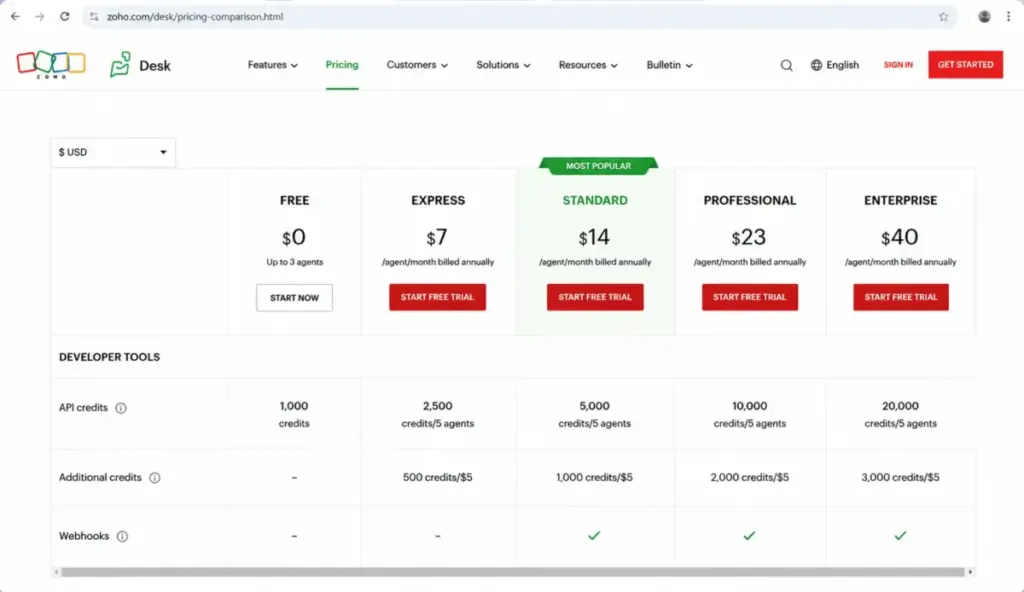
Task: Click the ENTERPRISE plan heading
Action: (901, 201)
